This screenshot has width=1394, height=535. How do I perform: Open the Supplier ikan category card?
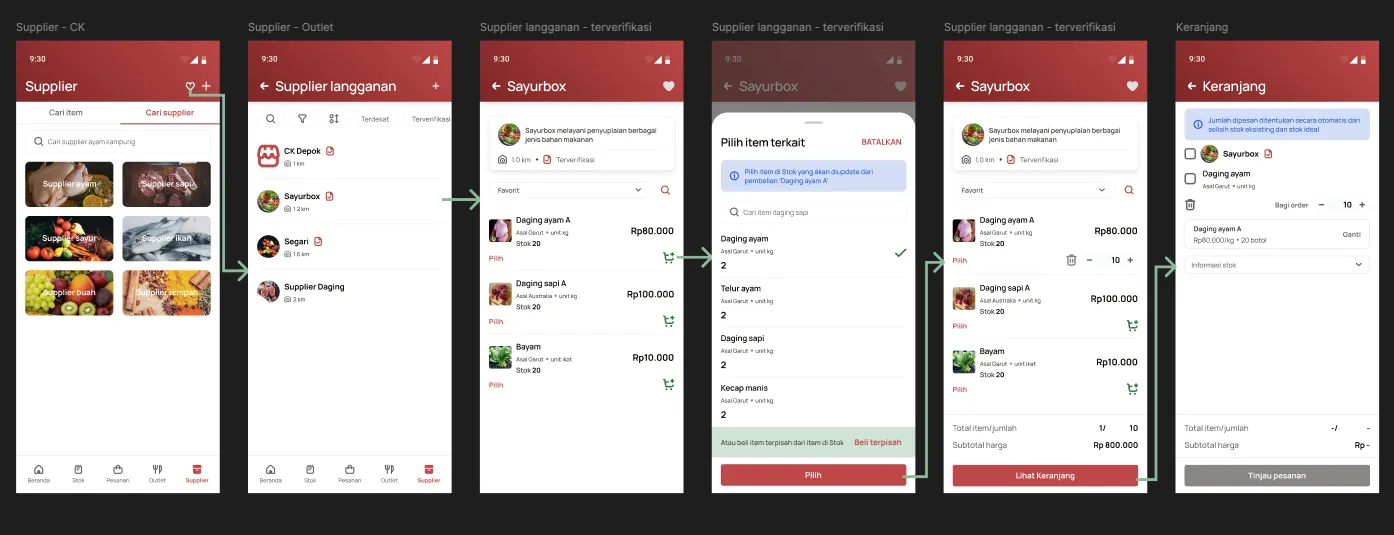(166, 239)
